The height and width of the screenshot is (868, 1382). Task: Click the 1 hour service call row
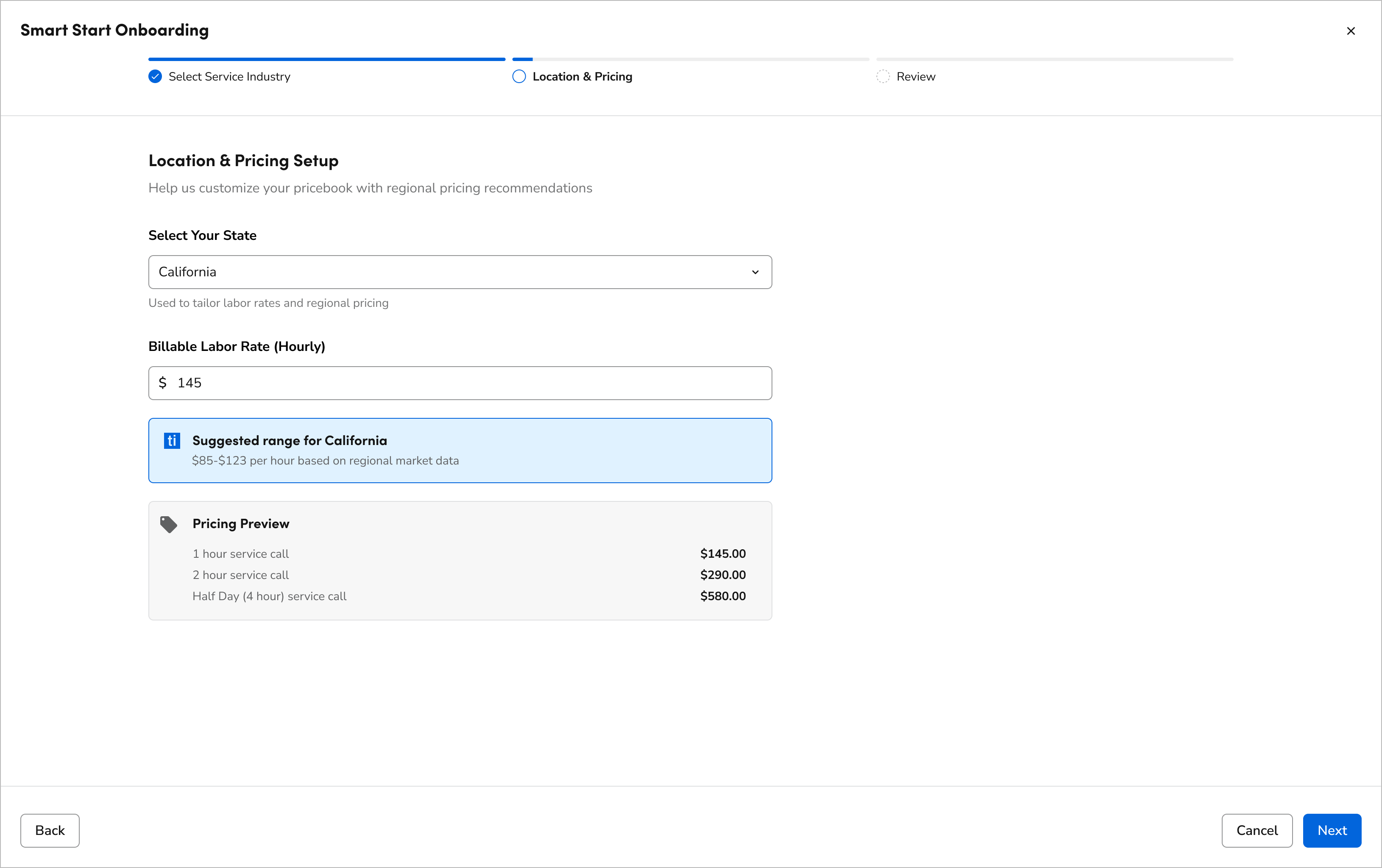pos(469,554)
